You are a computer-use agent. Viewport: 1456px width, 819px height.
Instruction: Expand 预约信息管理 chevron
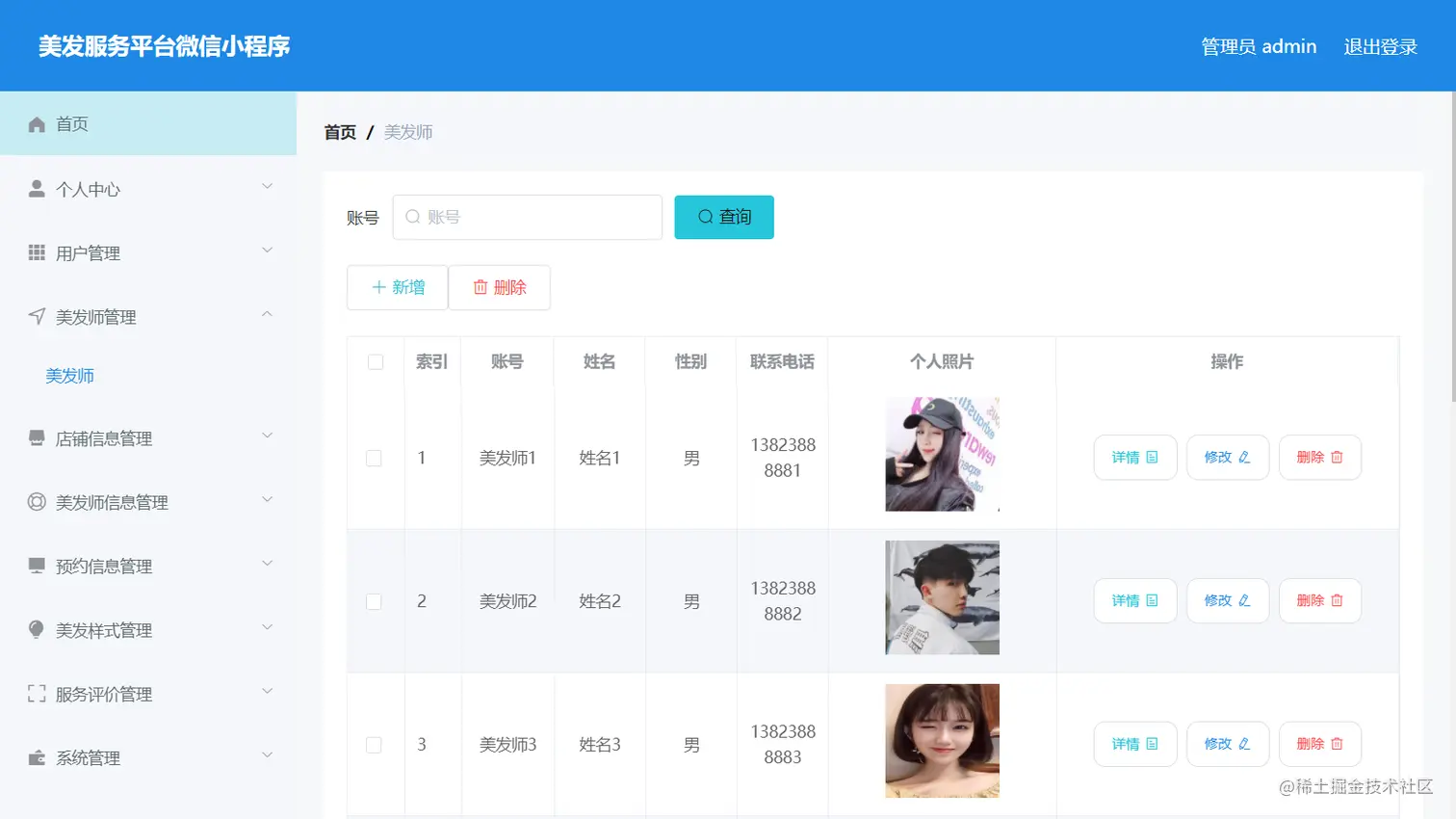coord(268,563)
